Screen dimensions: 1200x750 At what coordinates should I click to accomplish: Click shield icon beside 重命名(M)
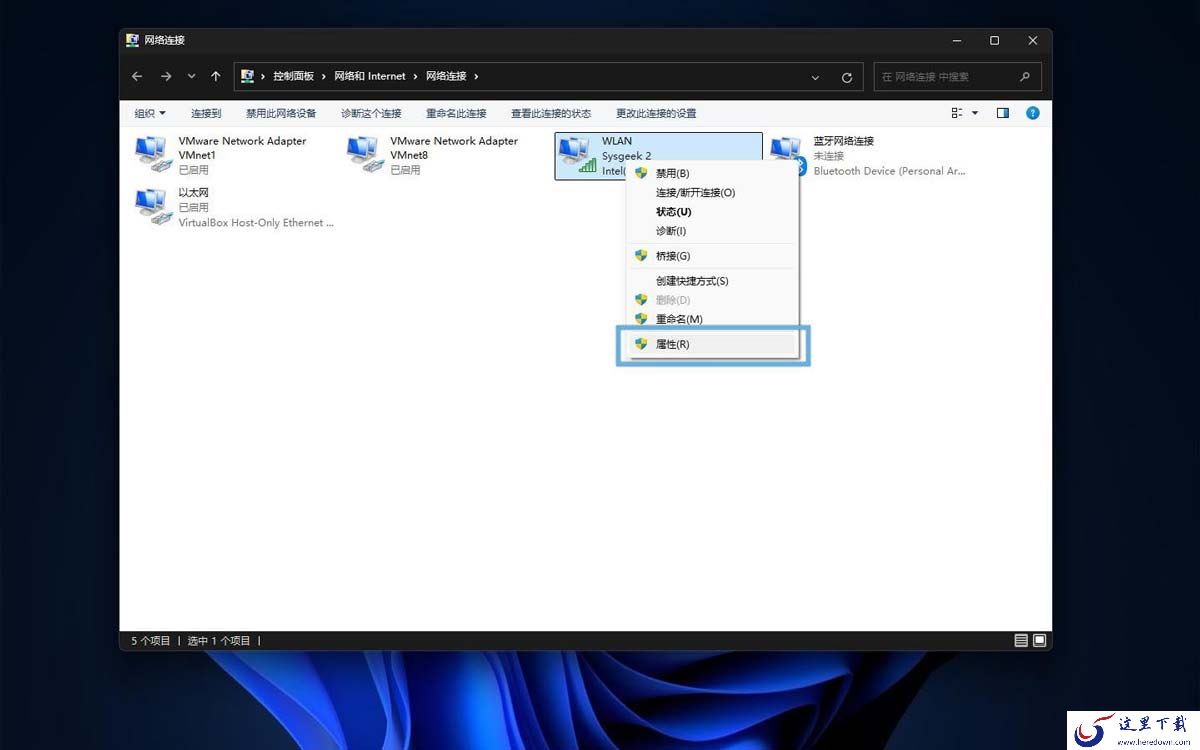(641, 319)
